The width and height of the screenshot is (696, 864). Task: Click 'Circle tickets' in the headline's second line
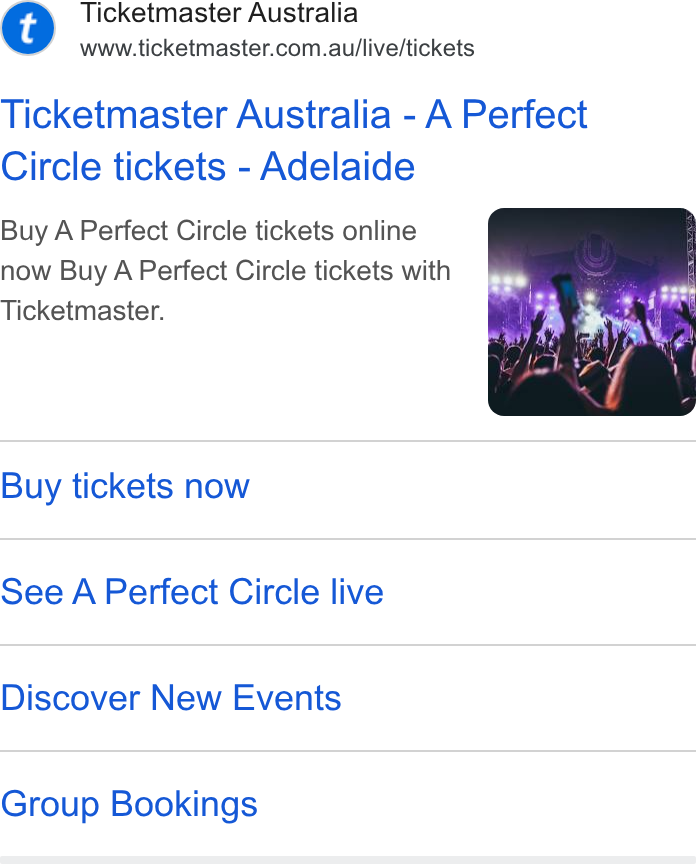pos(114,166)
